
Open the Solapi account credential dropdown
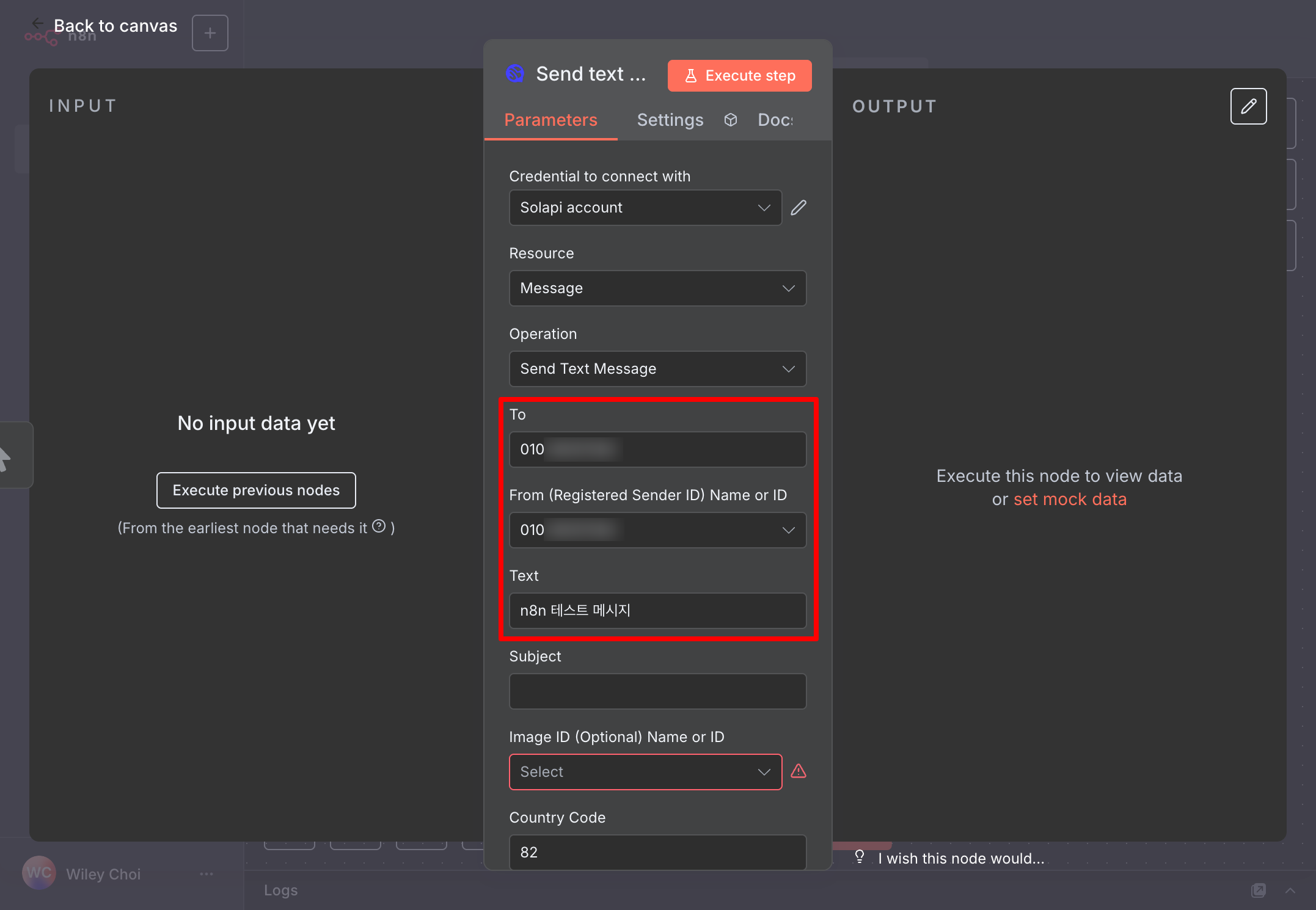pyautogui.click(x=645, y=208)
